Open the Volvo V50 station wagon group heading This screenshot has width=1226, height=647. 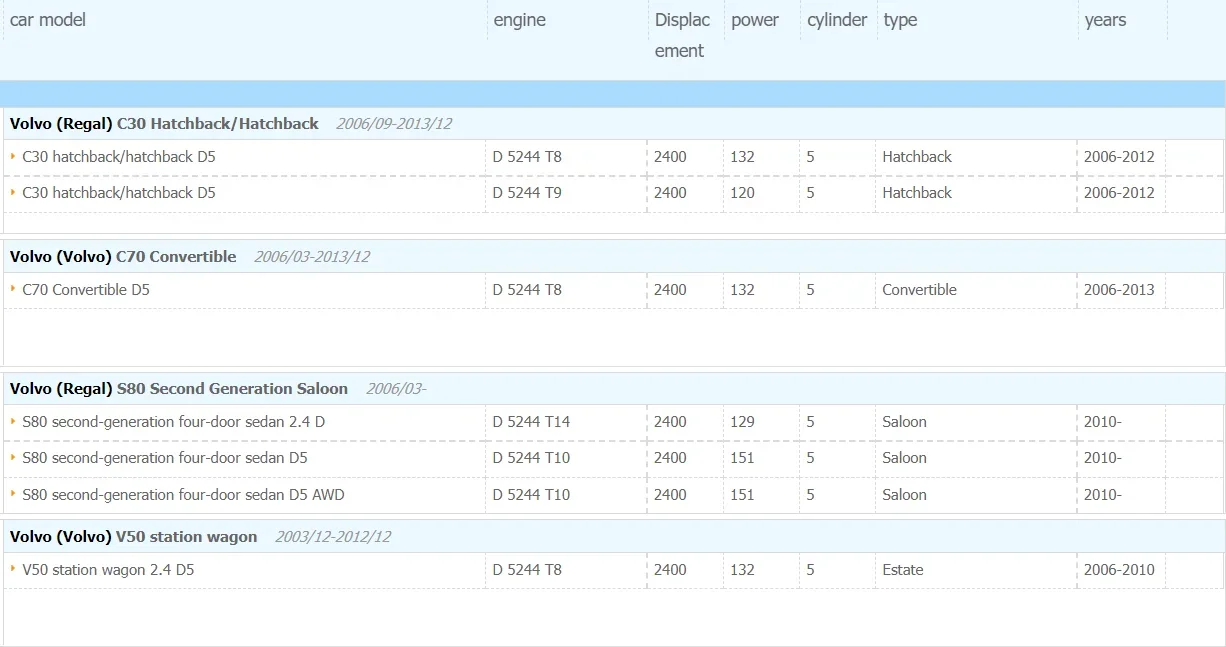pyautogui.click(x=133, y=537)
